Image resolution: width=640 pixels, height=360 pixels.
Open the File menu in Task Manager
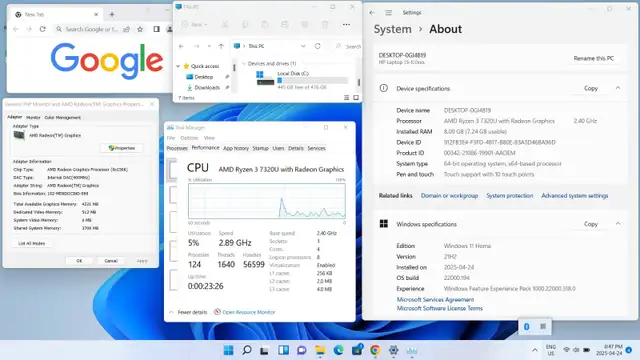point(171,138)
